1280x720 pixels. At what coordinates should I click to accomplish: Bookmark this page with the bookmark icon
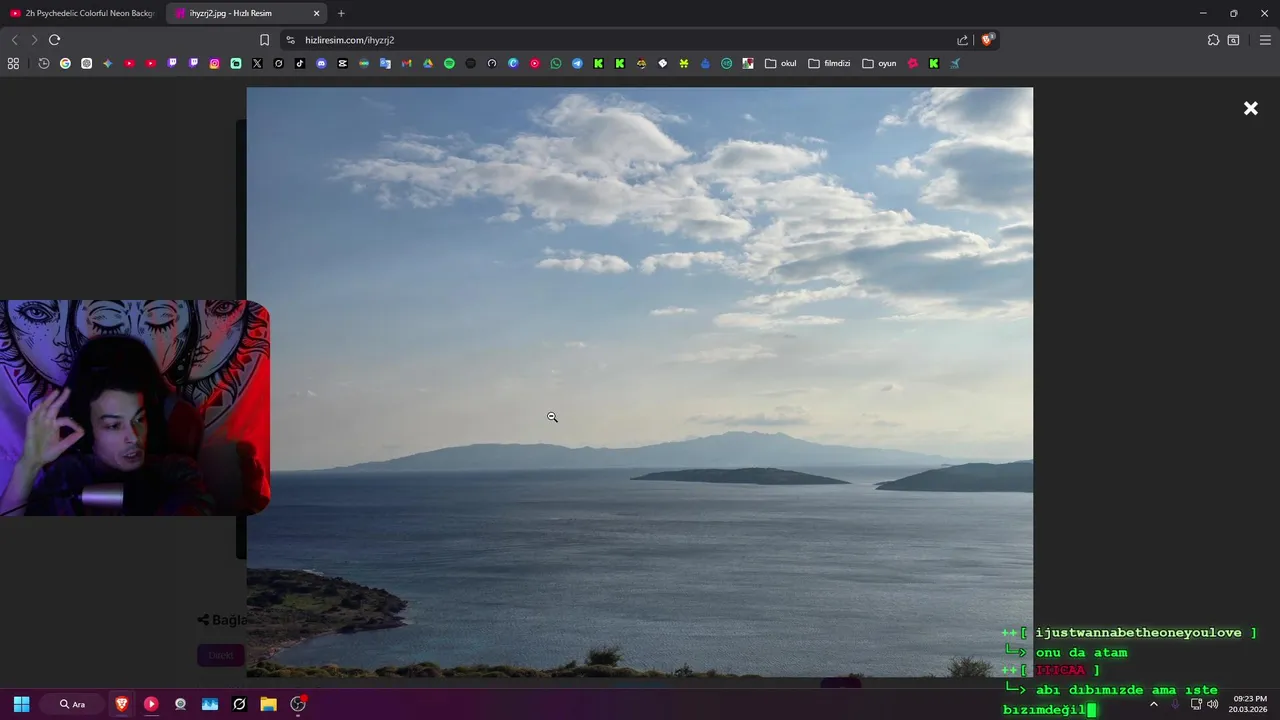click(x=264, y=40)
